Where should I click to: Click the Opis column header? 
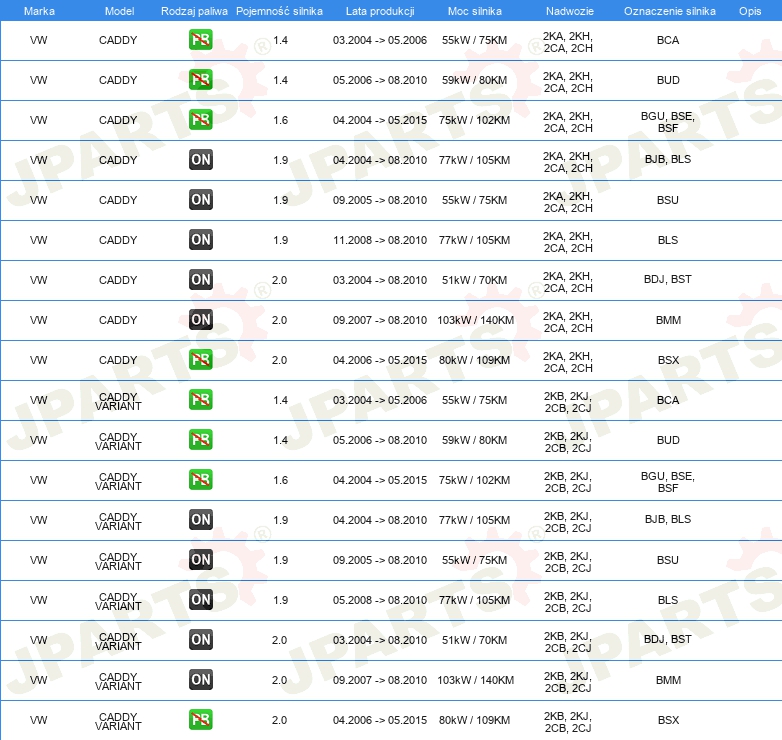point(750,11)
